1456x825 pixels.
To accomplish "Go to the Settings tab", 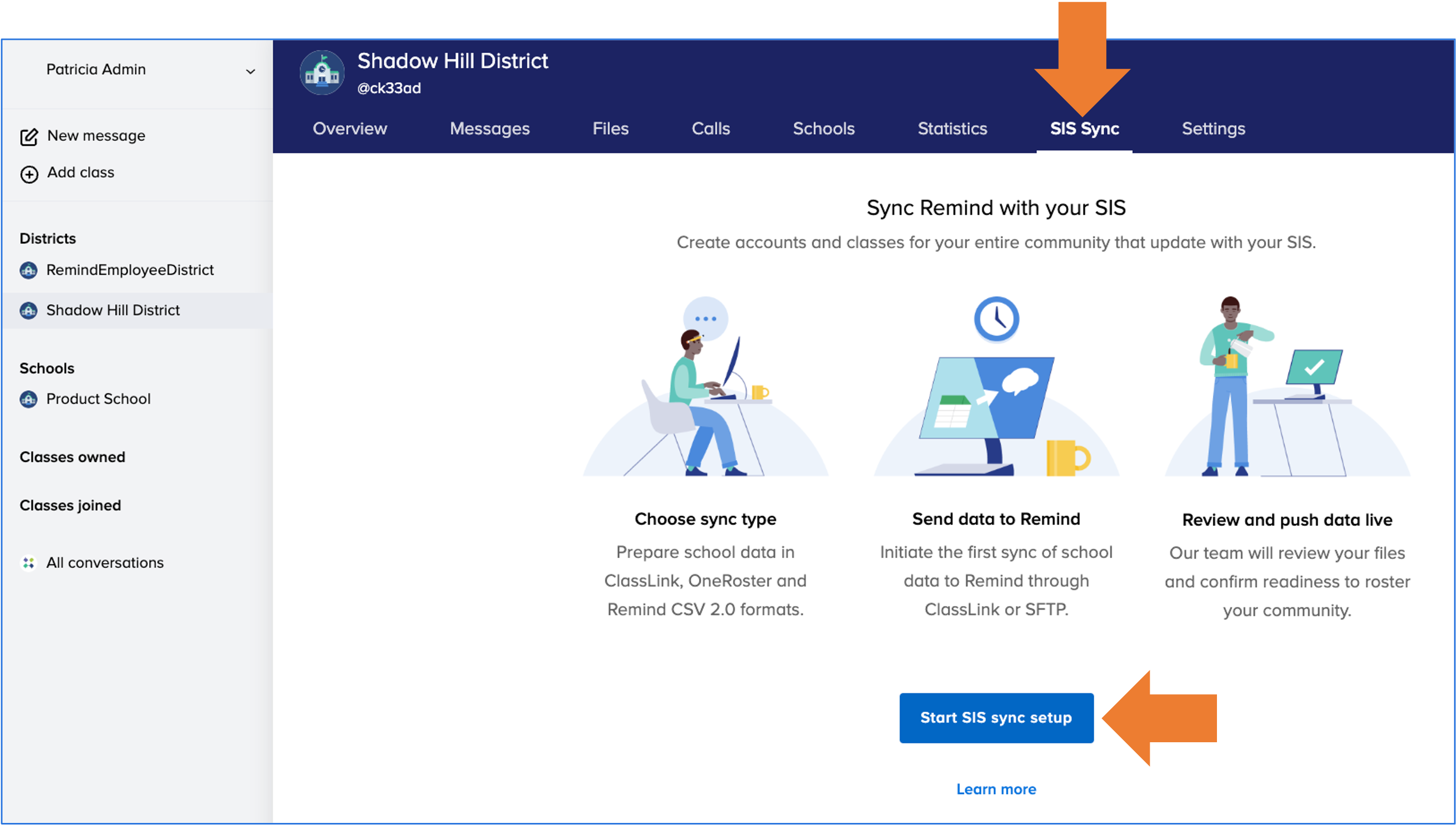I will (x=1213, y=129).
